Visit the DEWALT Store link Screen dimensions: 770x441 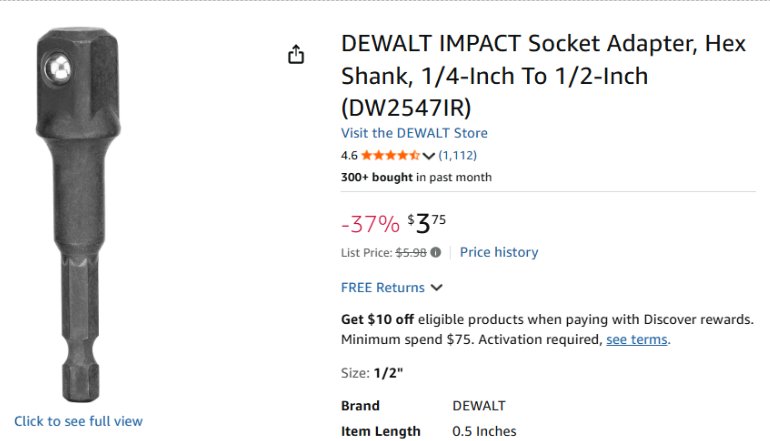pyautogui.click(x=414, y=133)
